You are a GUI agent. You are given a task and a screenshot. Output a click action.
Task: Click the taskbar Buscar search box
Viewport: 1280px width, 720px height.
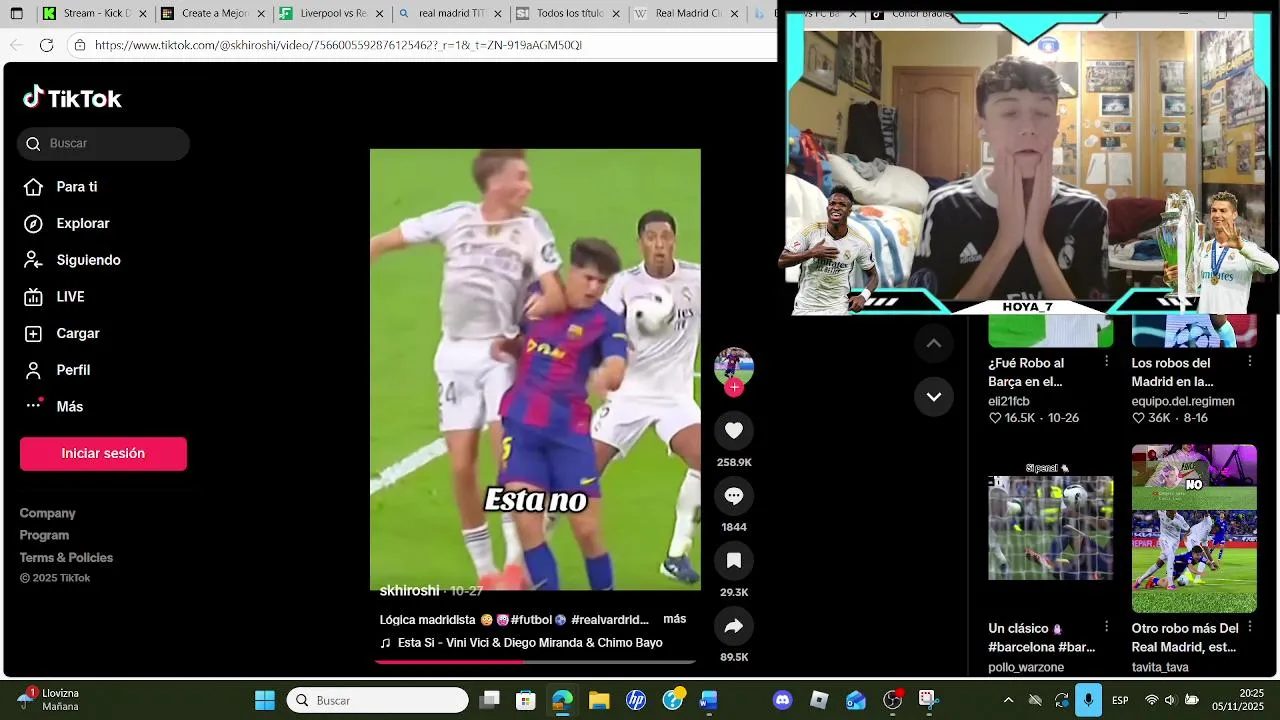(x=378, y=700)
